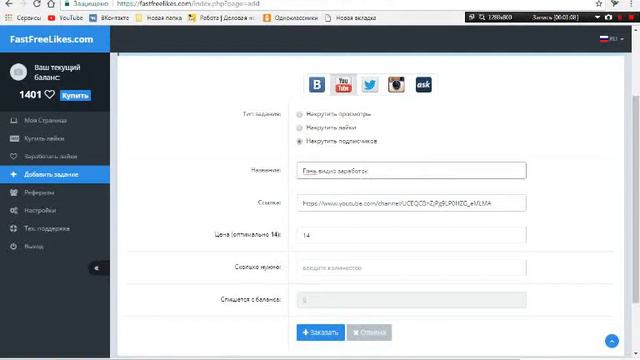Open Тех. поддержка in the sidebar
This screenshot has height=360, width=640.
(x=55, y=228)
